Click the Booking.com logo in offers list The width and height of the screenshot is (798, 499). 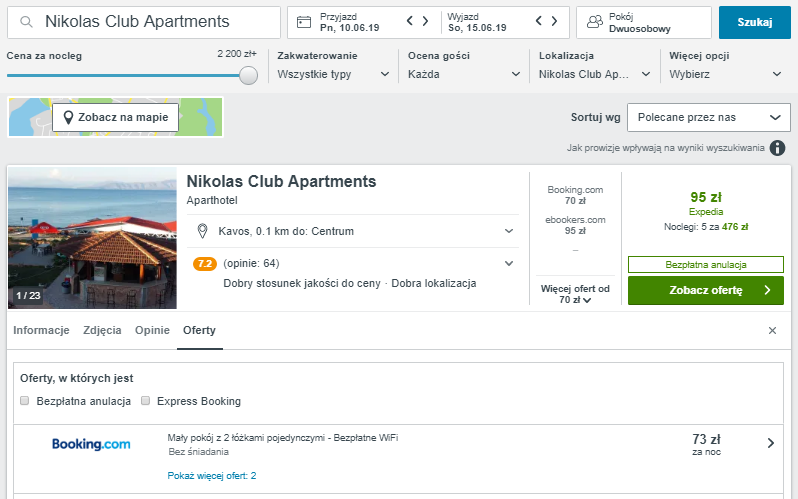click(91, 444)
